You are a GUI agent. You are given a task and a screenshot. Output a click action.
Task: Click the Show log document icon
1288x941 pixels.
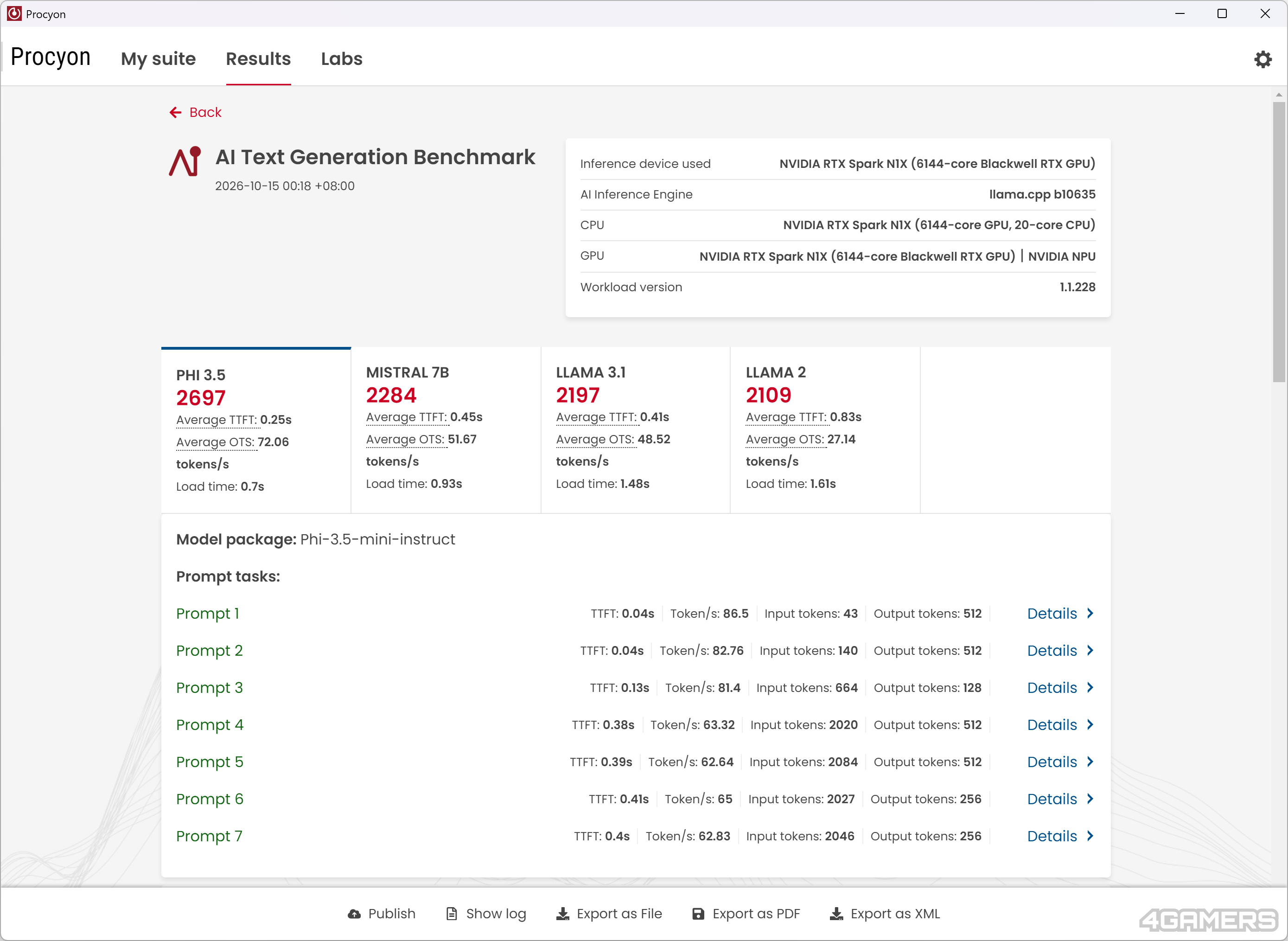[x=452, y=914]
